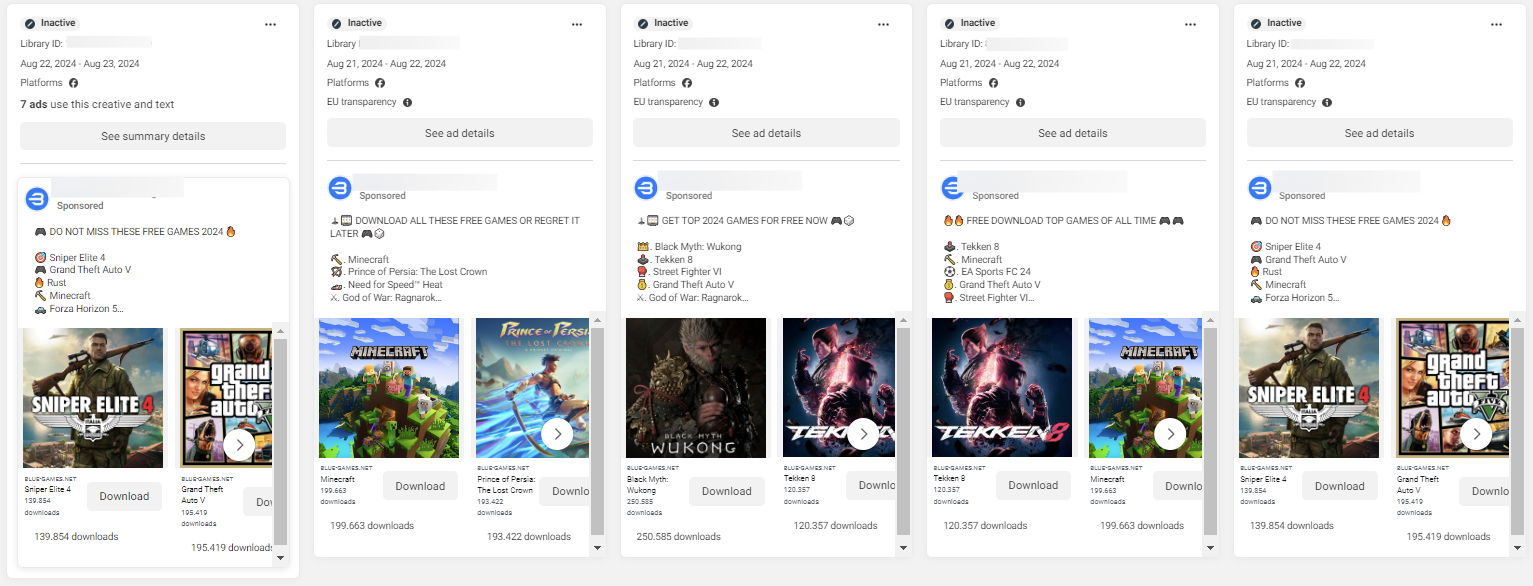Open three-dot menu on the Aug 21 'DO NOT MISS' ad
Image resolution: width=1533 pixels, height=586 pixels.
click(x=1497, y=24)
